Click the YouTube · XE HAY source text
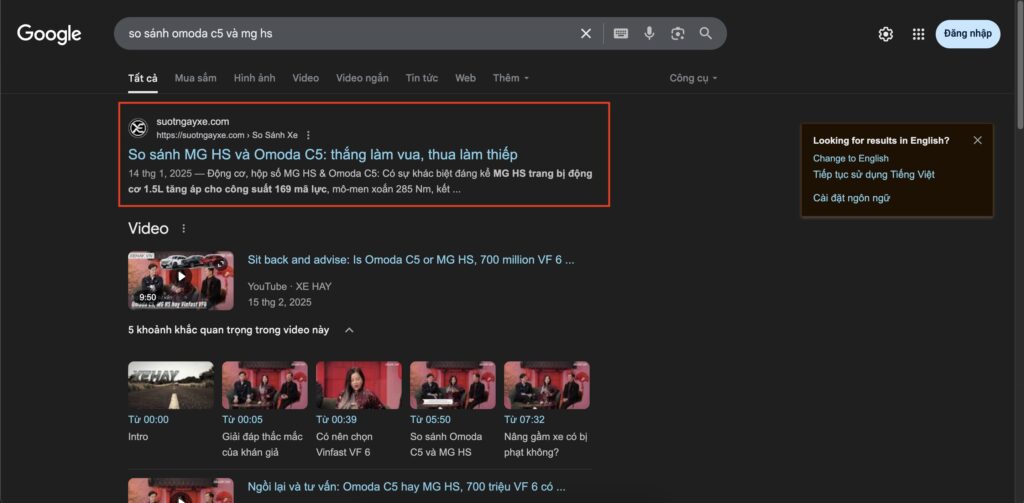 (289, 286)
